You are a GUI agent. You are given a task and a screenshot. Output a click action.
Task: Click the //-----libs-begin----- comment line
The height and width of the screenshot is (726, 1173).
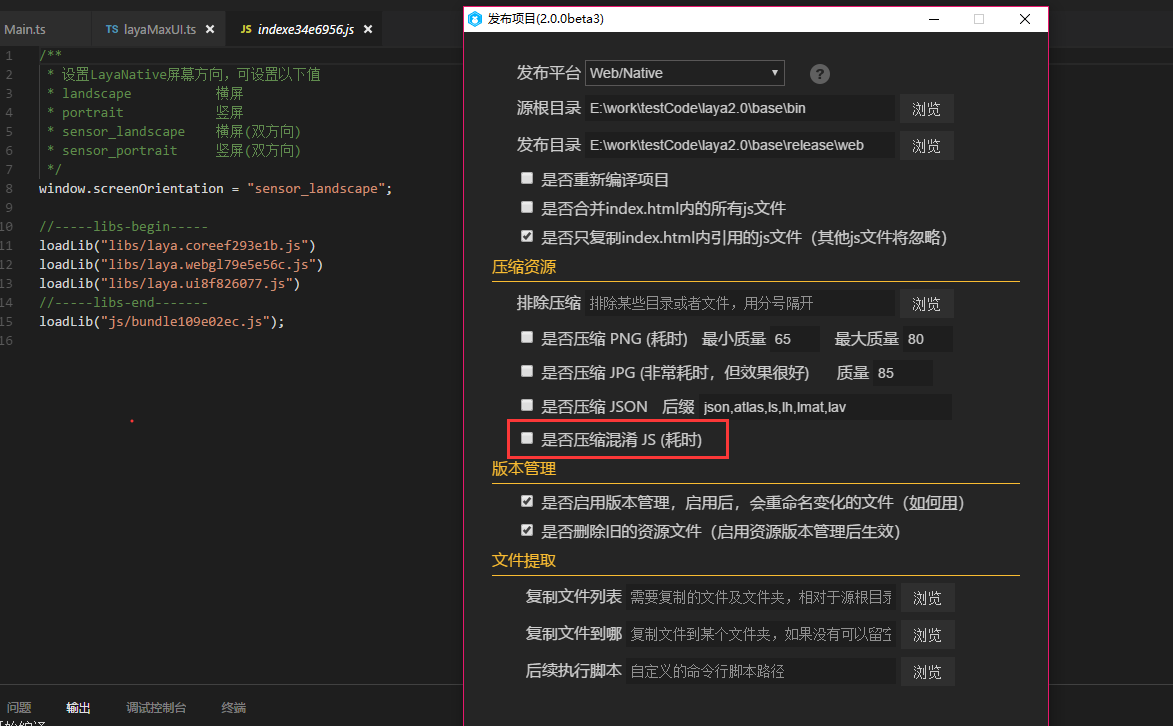(x=123, y=227)
